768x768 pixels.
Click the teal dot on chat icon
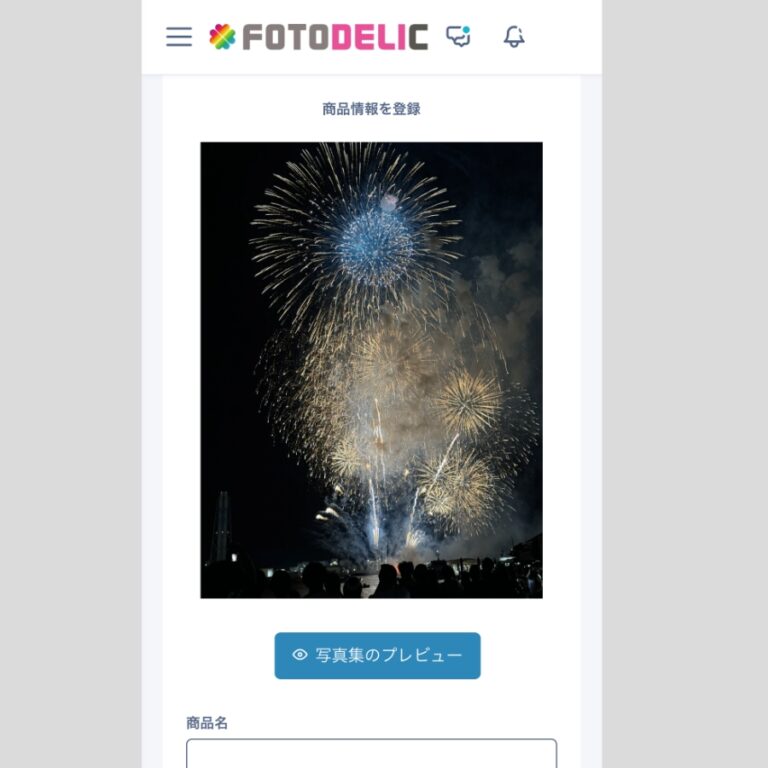466,30
